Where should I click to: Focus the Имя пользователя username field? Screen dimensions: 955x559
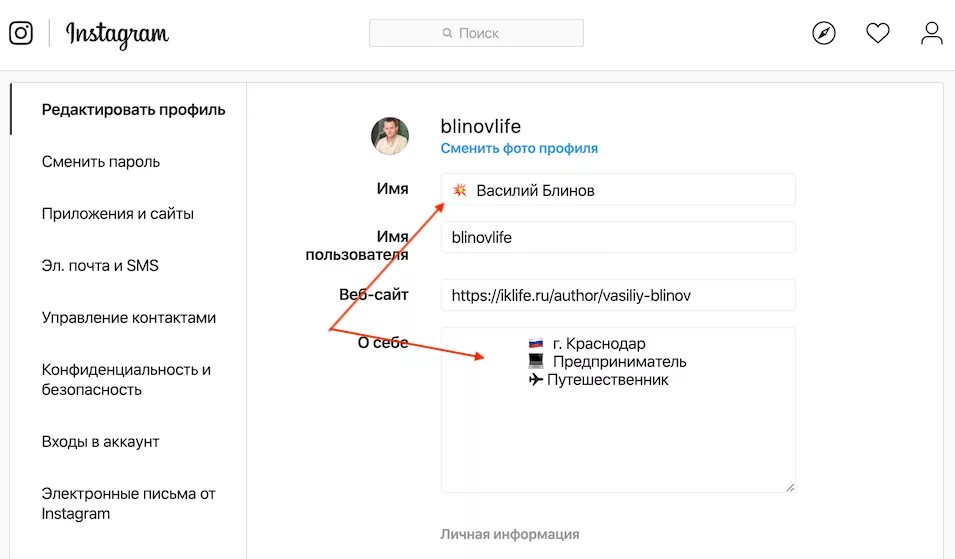(x=618, y=238)
